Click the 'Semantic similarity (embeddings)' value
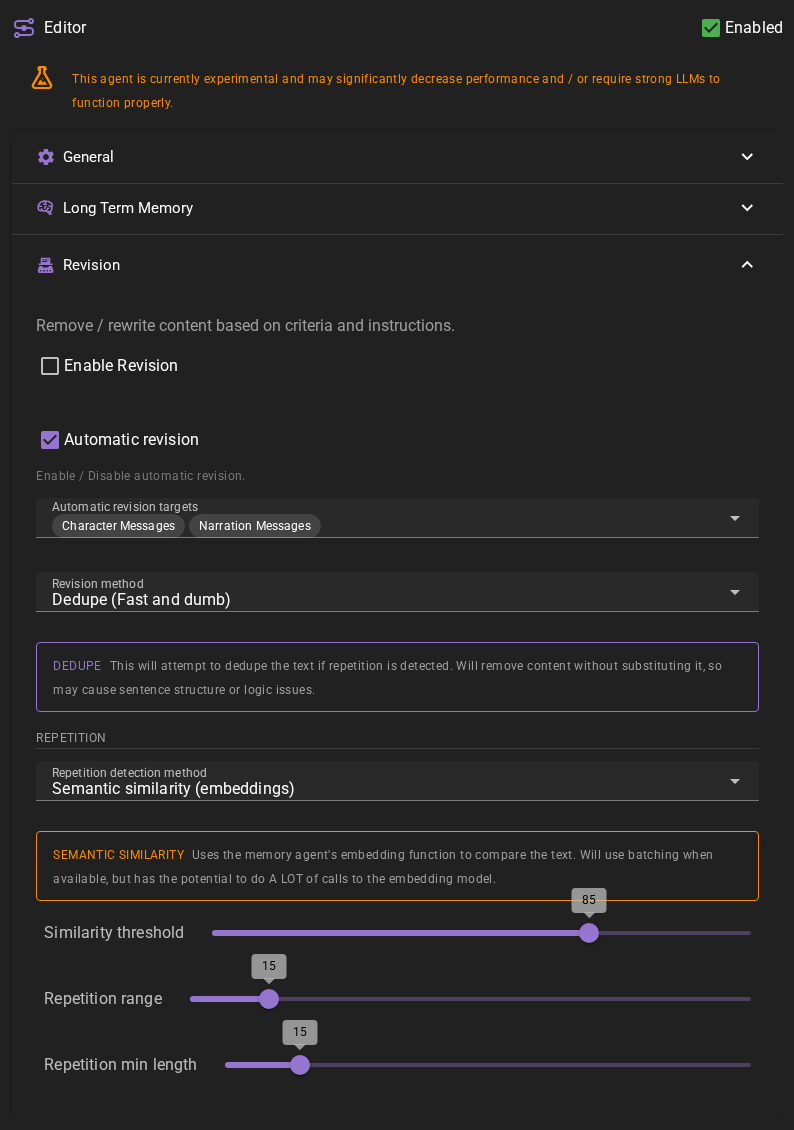The width and height of the screenshot is (794, 1130). click(173, 788)
